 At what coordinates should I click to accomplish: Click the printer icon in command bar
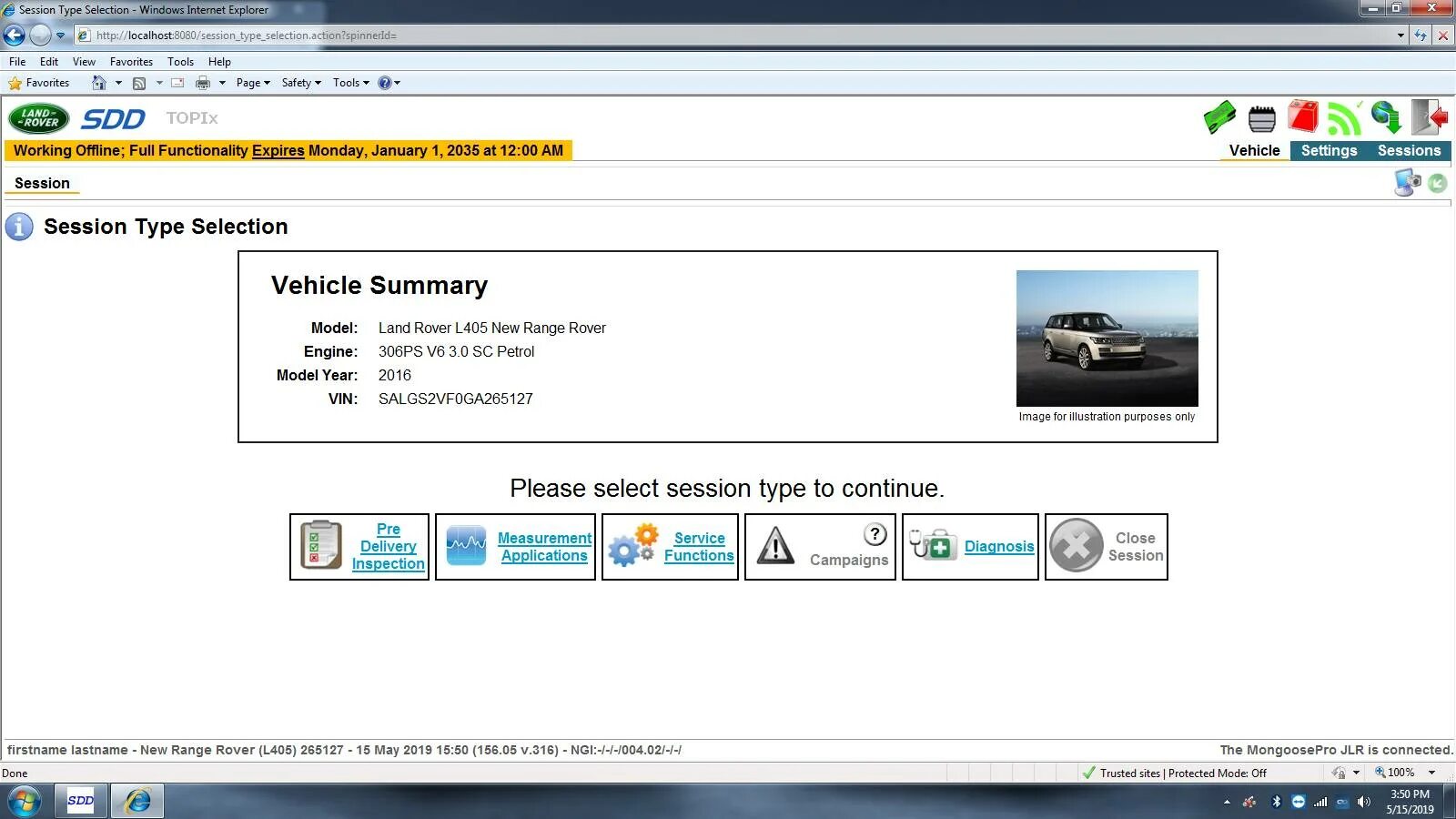[x=203, y=83]
